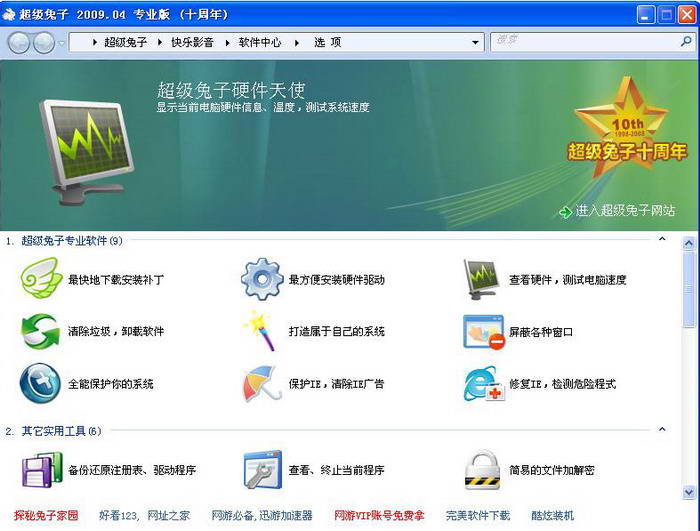The image size is (700, 531).
Task: Expand the arrow before 选项 breadcrumb
Action: (297, 43)
